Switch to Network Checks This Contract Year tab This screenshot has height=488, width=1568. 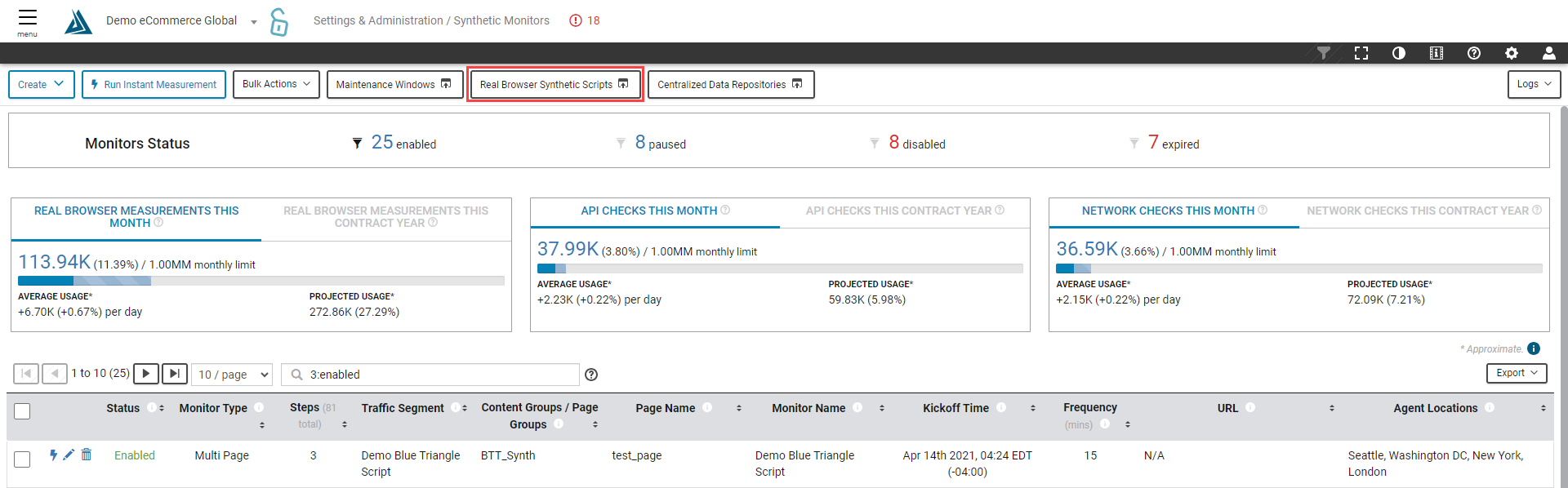click(1423, 211)
